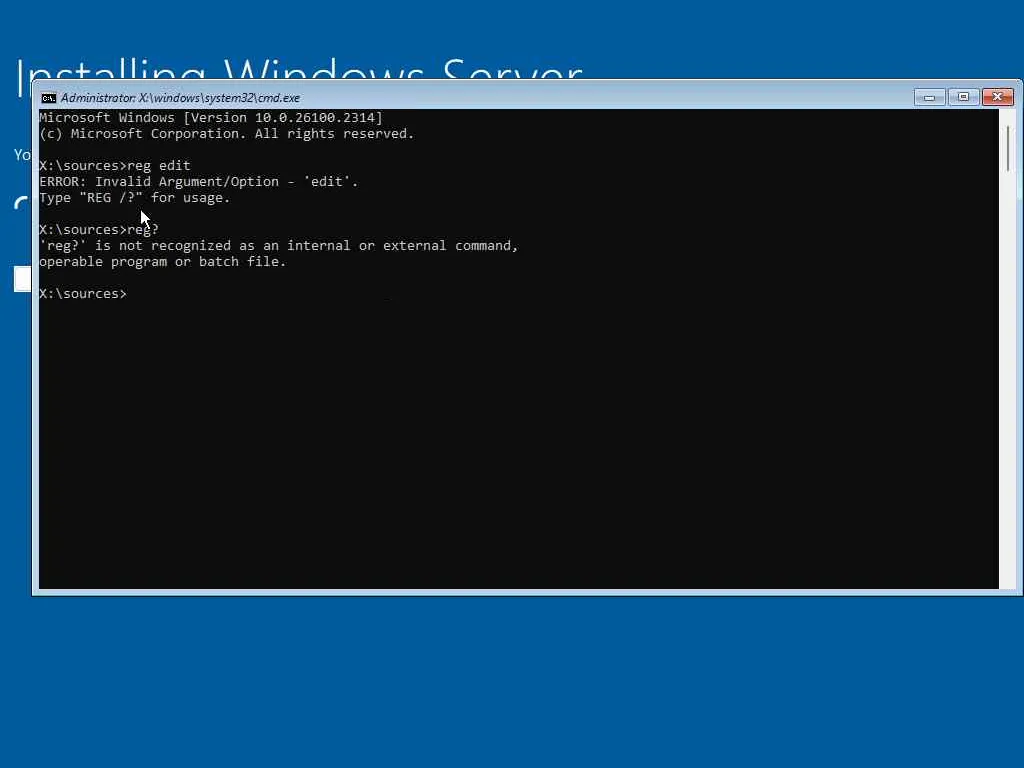
Task: Close the Administrator cmd.exe window
Action: pyautogui.click(x=998, y=97)
